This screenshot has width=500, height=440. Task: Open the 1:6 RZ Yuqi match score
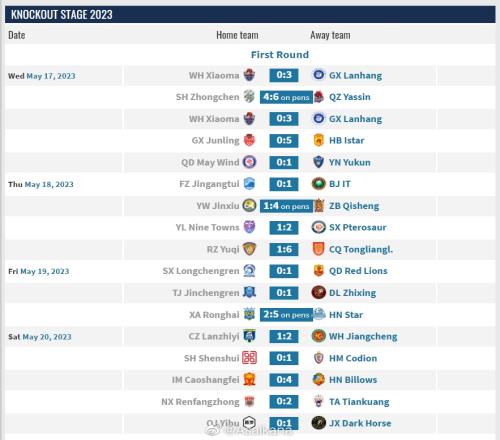284,249
